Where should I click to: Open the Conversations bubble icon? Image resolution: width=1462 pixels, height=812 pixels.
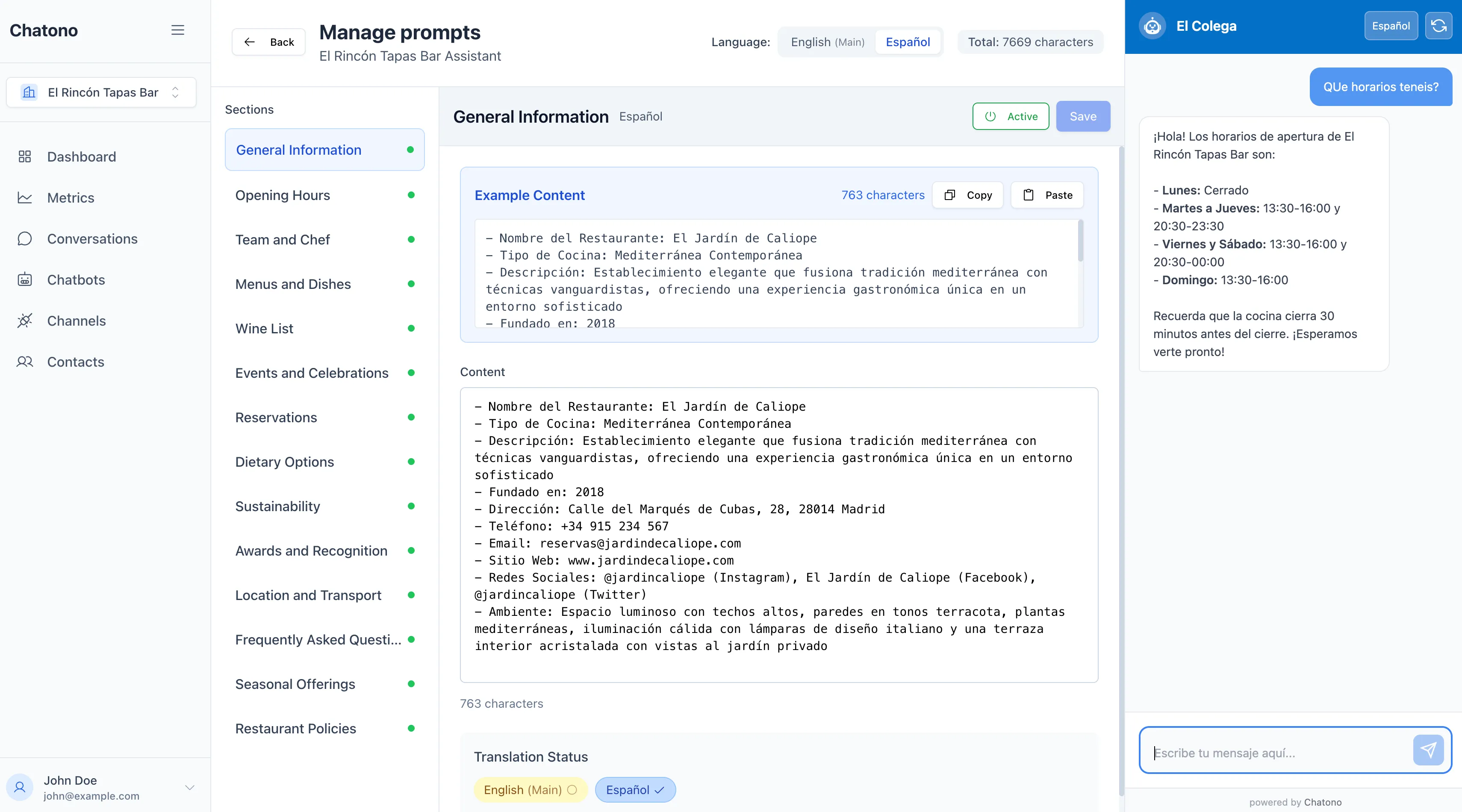24,238
